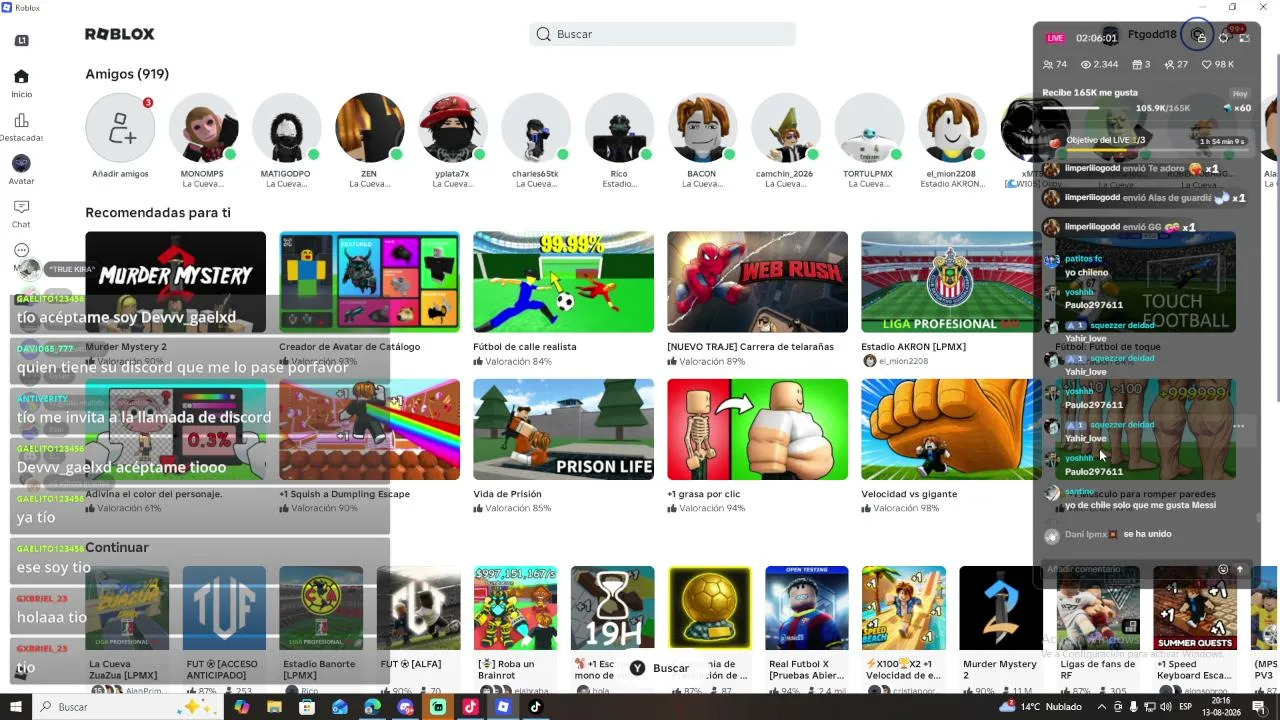Open +1 grasa por clic game
The image size is (1280, 720).
pos(757,430)
